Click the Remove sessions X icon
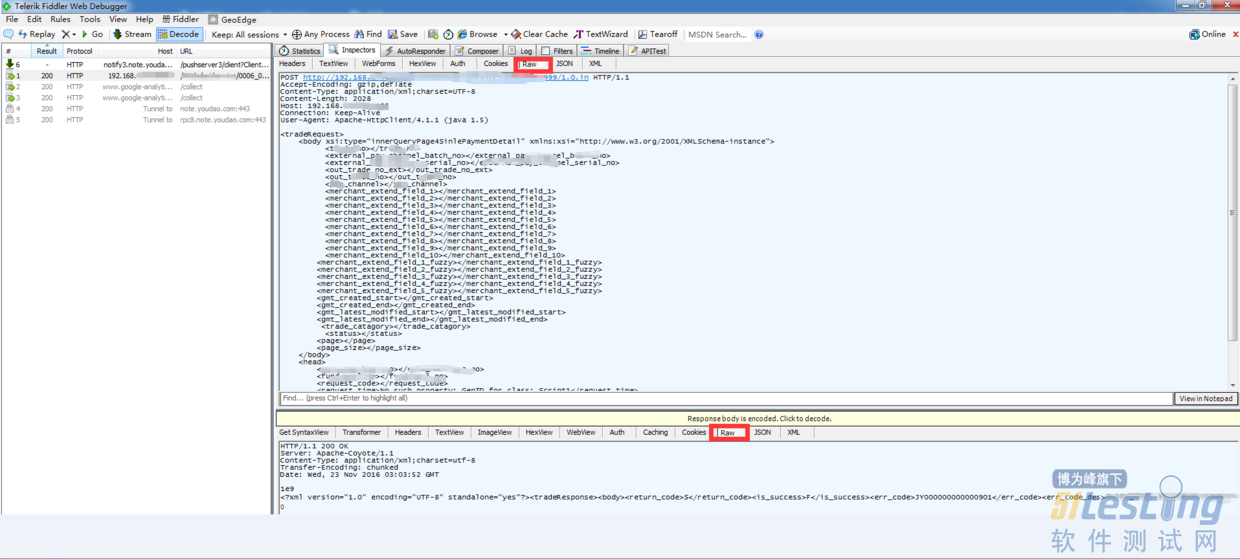This screenshot has height=559, width=1240. (66, 34)
